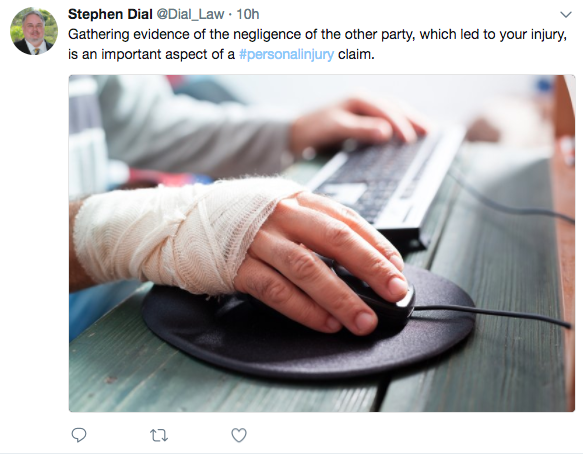
Task: Retweet the personal injury tweet
Action: (x=159, y=435)
